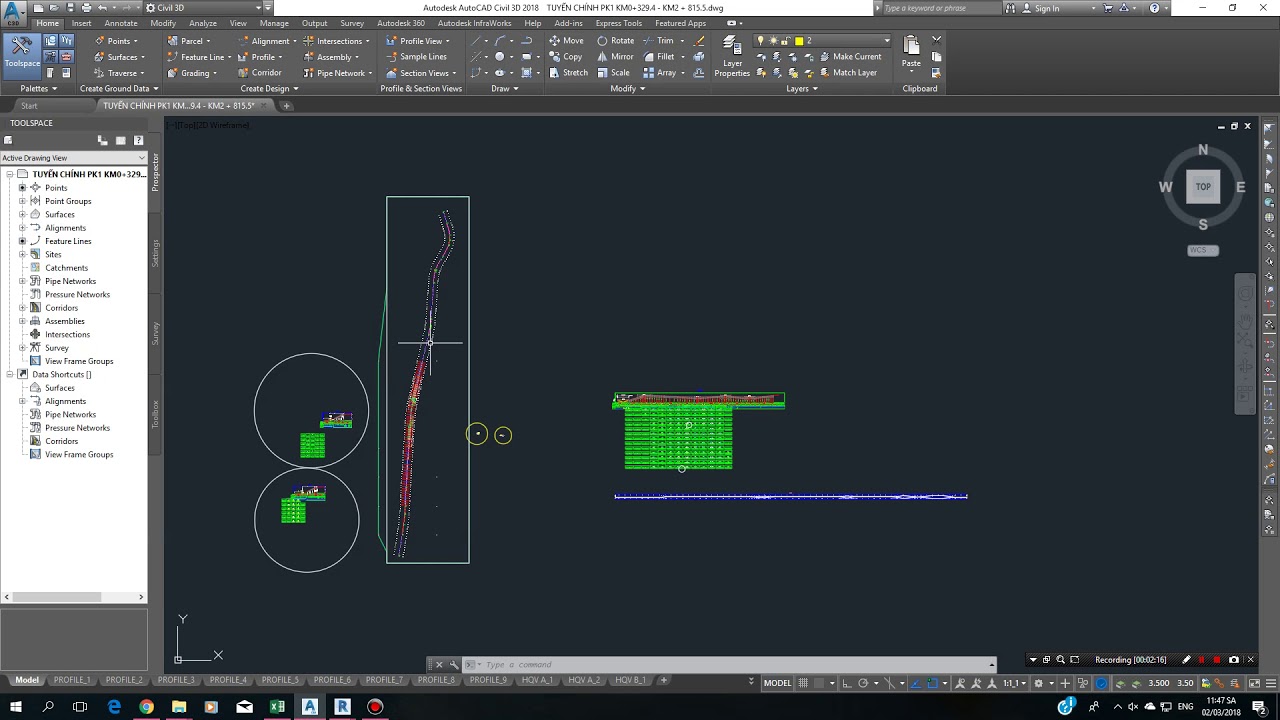Click the search keyword or phrase box
Image resolution: width=1280 pixels, height=720 pixels.
click(x=940, y=8)
